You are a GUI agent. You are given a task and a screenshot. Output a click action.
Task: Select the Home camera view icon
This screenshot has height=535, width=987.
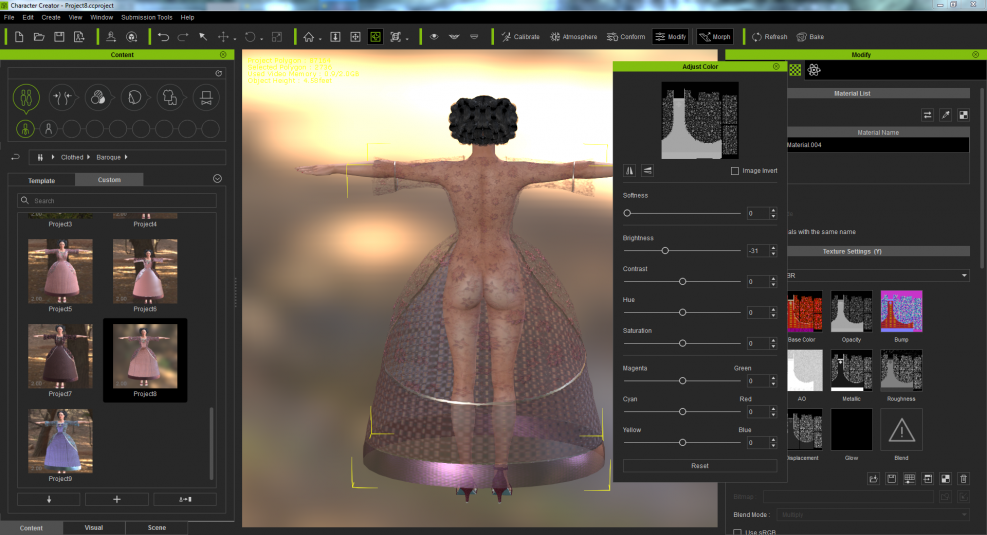(x=309, y=37)
